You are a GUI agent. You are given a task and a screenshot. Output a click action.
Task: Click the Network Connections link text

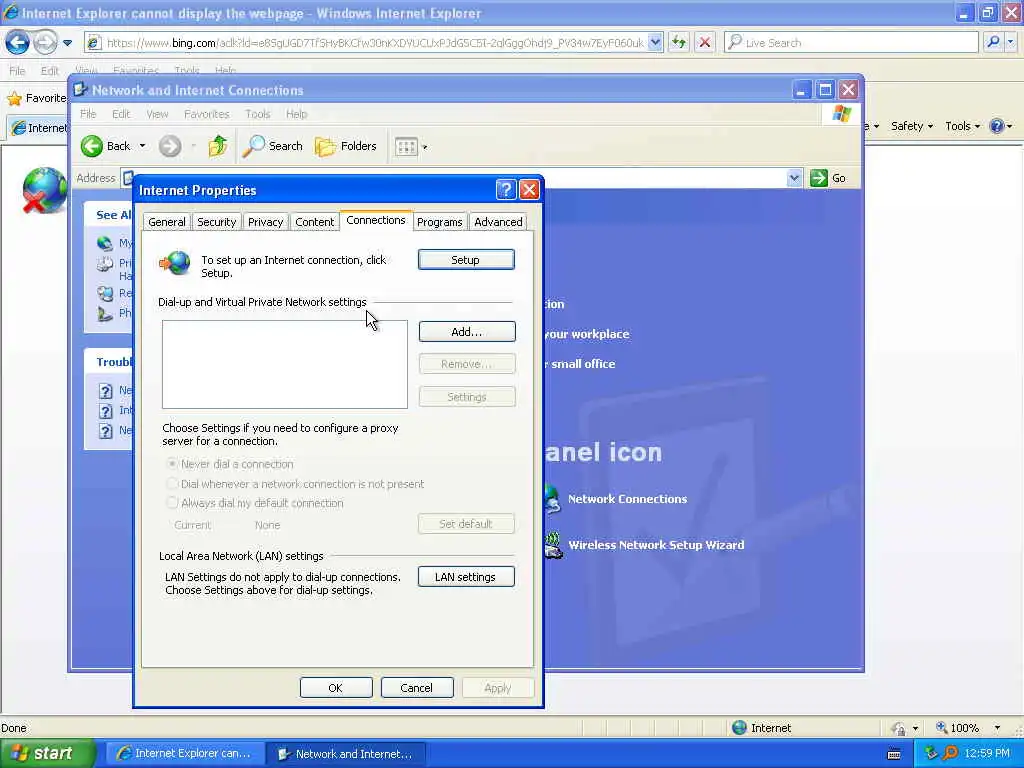(627, 499)
